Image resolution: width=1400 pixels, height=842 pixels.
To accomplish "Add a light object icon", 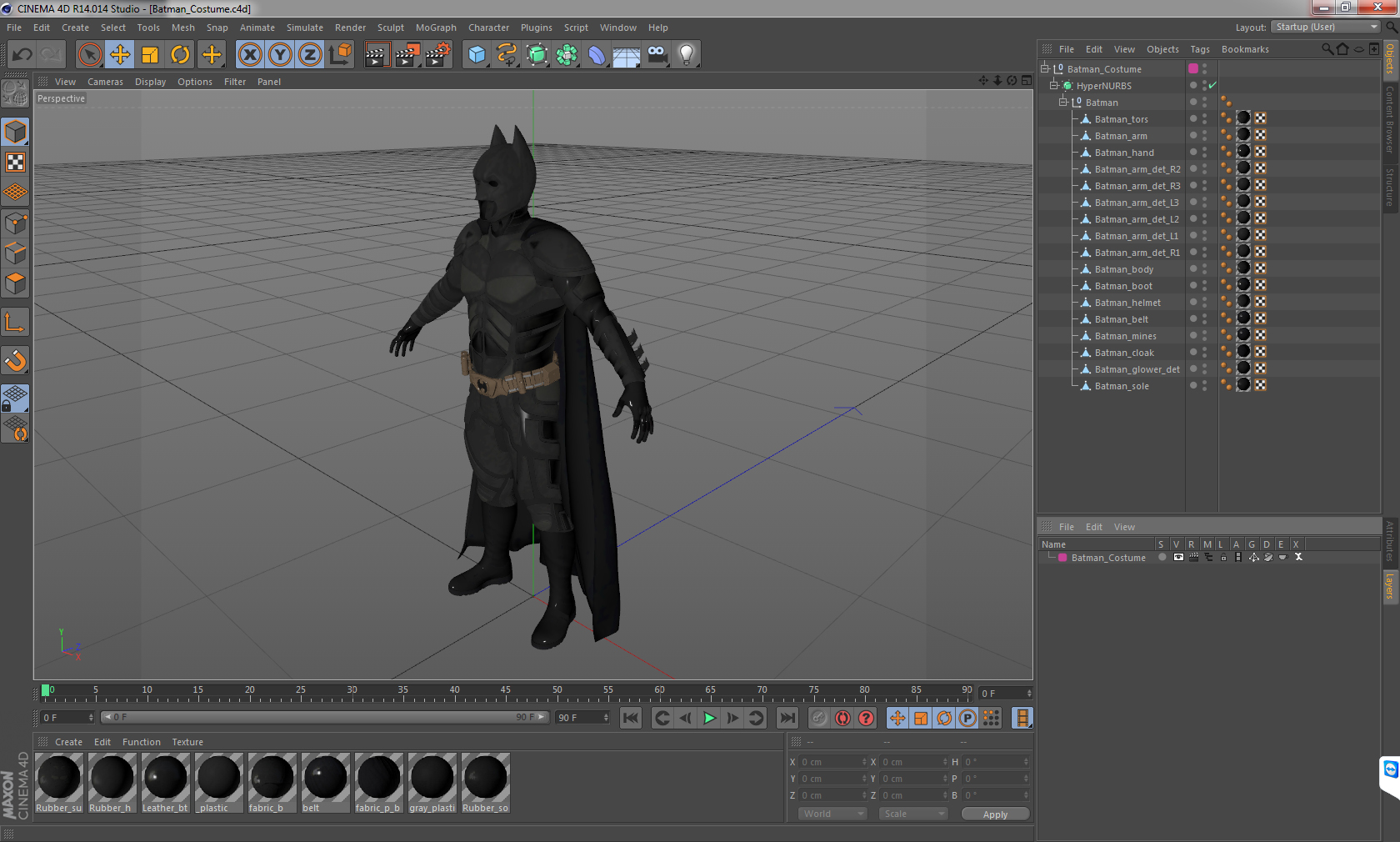I will click(687, 55).
